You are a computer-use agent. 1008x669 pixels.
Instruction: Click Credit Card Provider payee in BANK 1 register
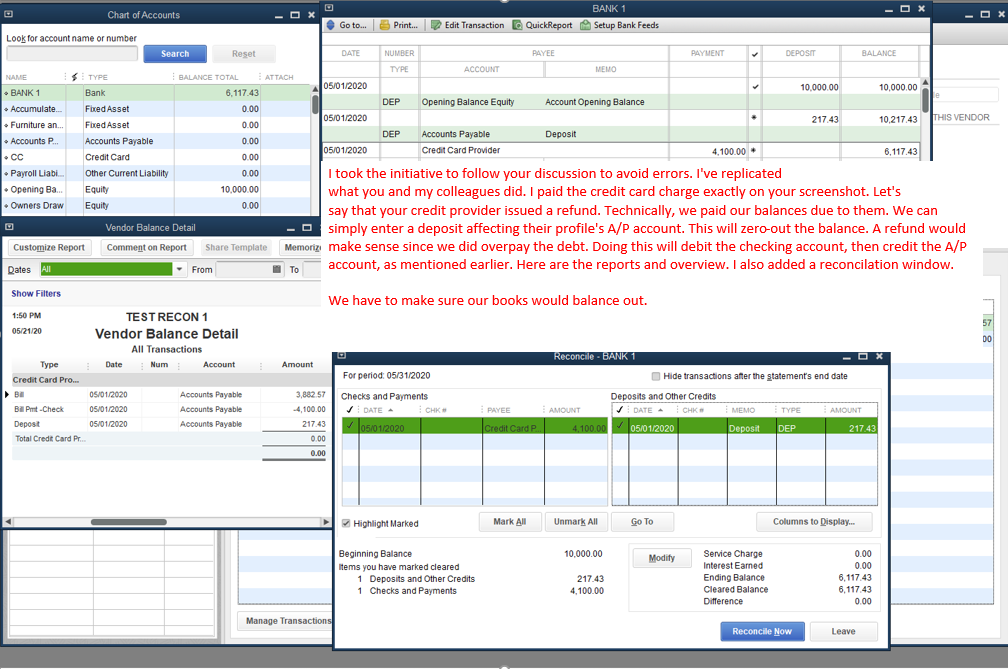pos(461,150)
